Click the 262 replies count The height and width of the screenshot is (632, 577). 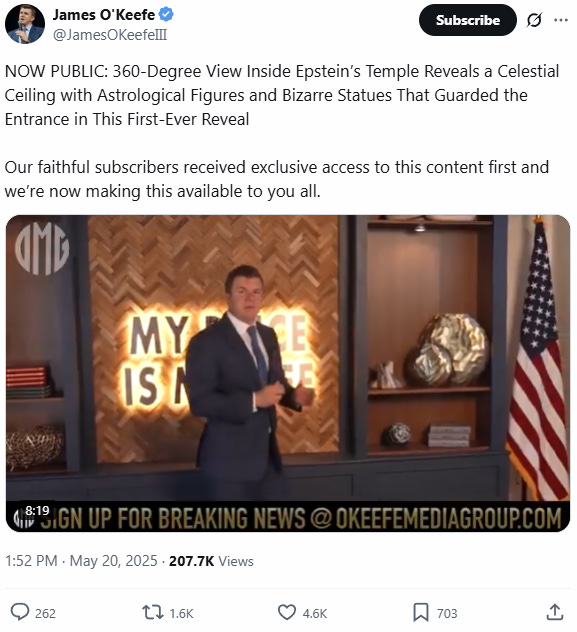coord(45,613)
